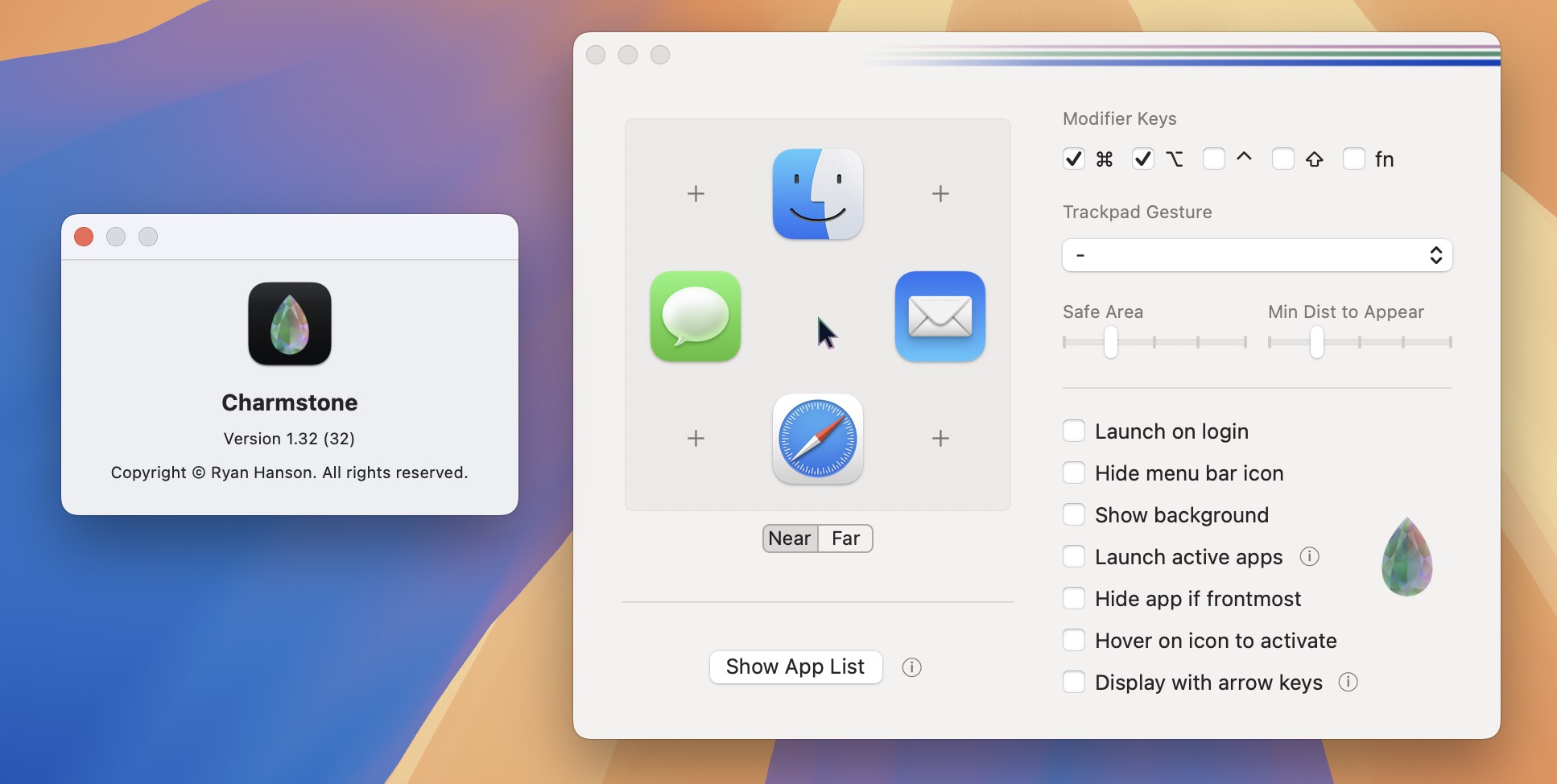Enable Launch active apps
The image size is (1557, 784).
[x=1074, y=556]
